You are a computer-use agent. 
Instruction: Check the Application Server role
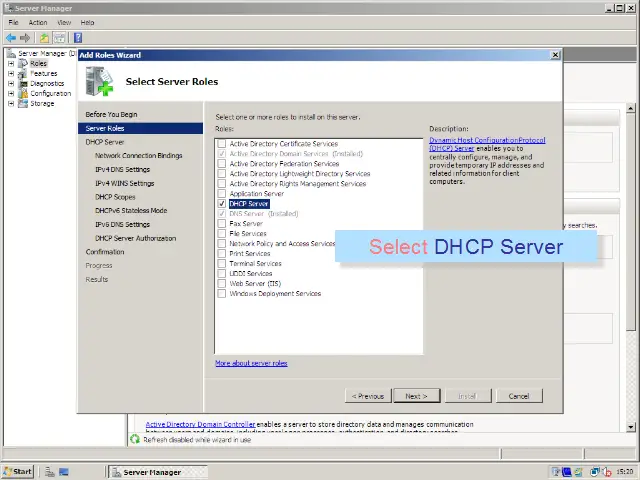[x=222, y=193]
